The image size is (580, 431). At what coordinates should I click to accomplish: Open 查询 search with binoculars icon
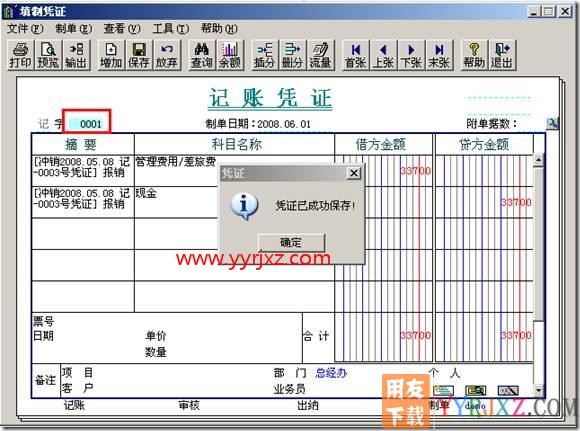point(201,55)
